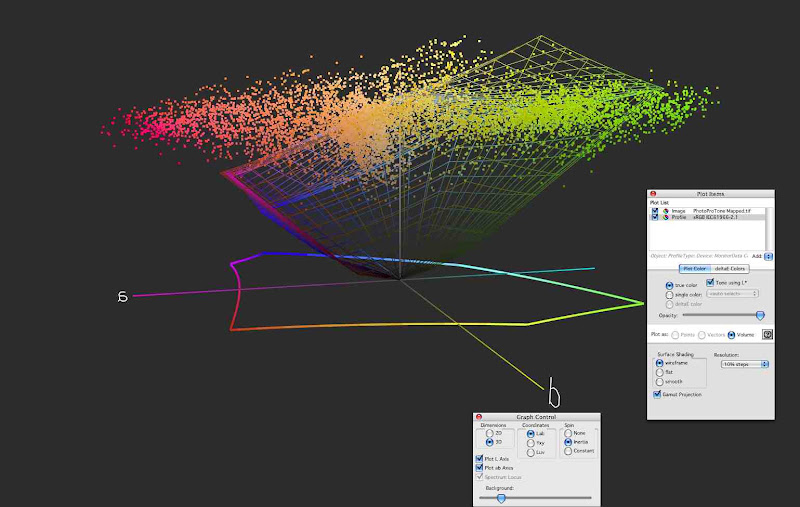Click the Plot List scrollbar

pyautogui.click(x=769, y=229)
